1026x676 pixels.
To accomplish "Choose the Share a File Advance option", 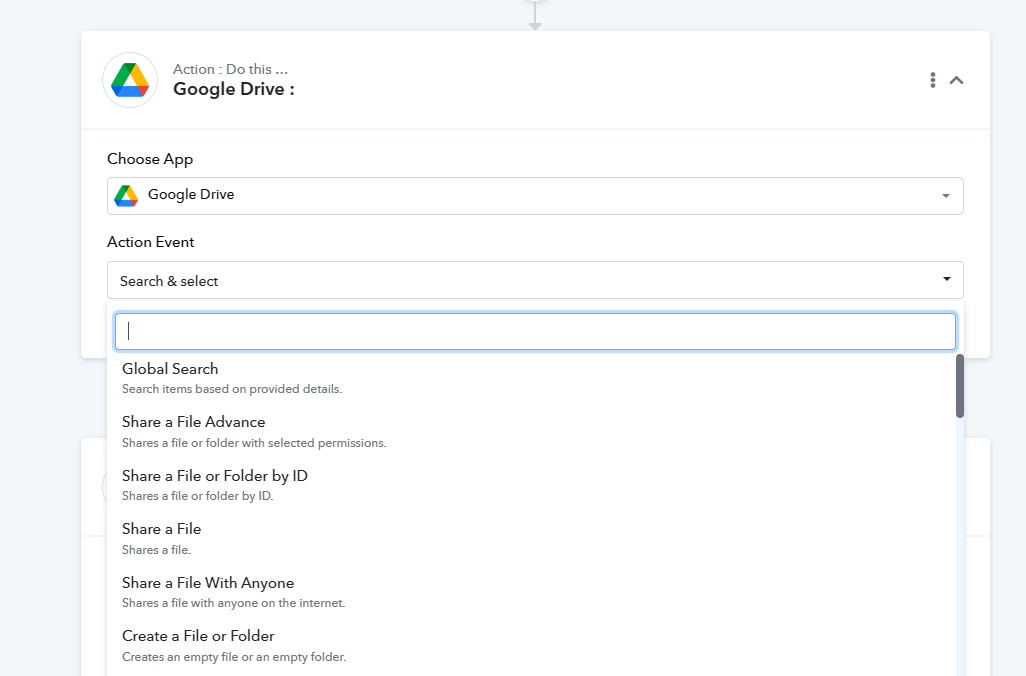I will tap(194, 422).
